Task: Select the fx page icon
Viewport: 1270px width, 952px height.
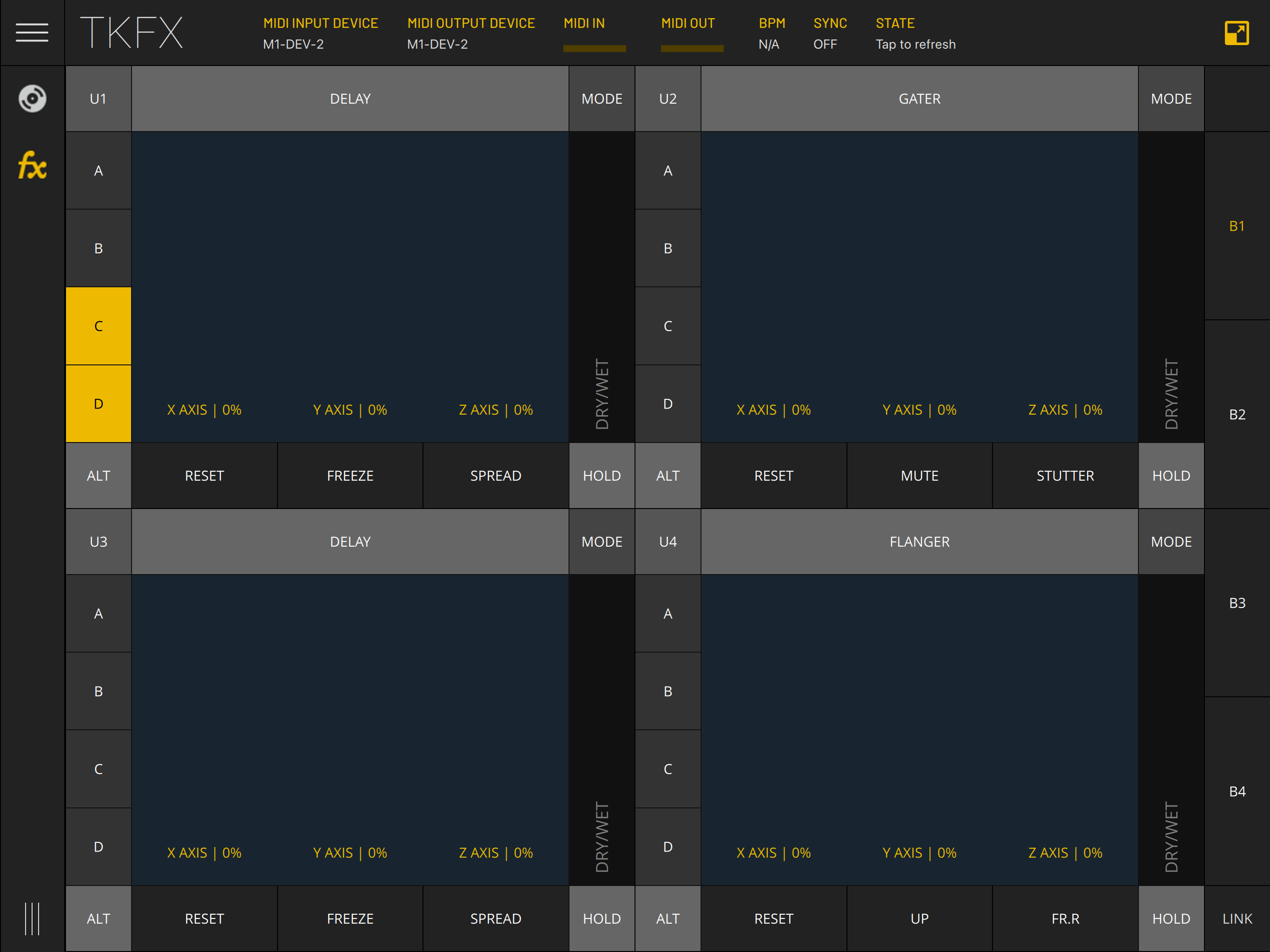Action: pos(32,166)
